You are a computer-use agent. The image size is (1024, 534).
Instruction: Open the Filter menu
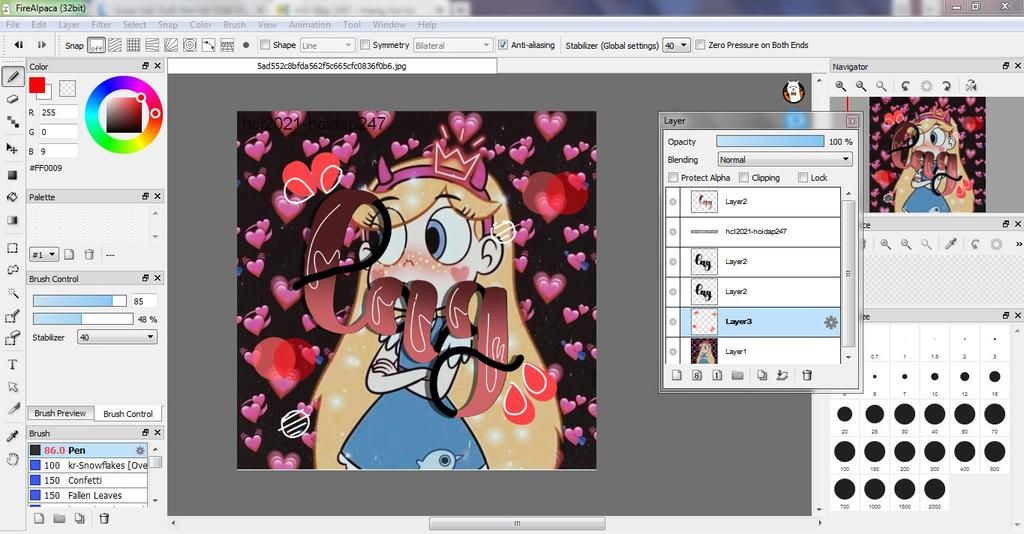(101, 24)
